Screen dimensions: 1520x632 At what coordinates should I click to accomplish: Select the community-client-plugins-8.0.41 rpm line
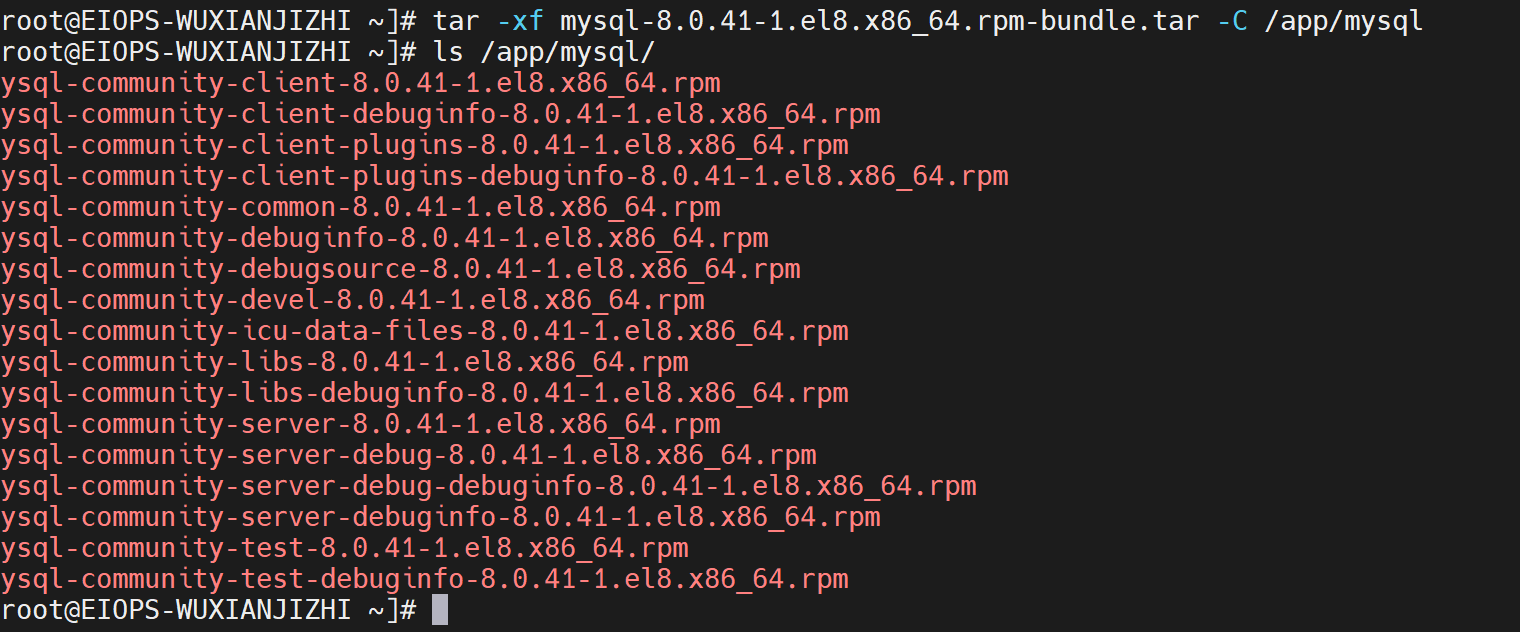(x=424, y=145)
